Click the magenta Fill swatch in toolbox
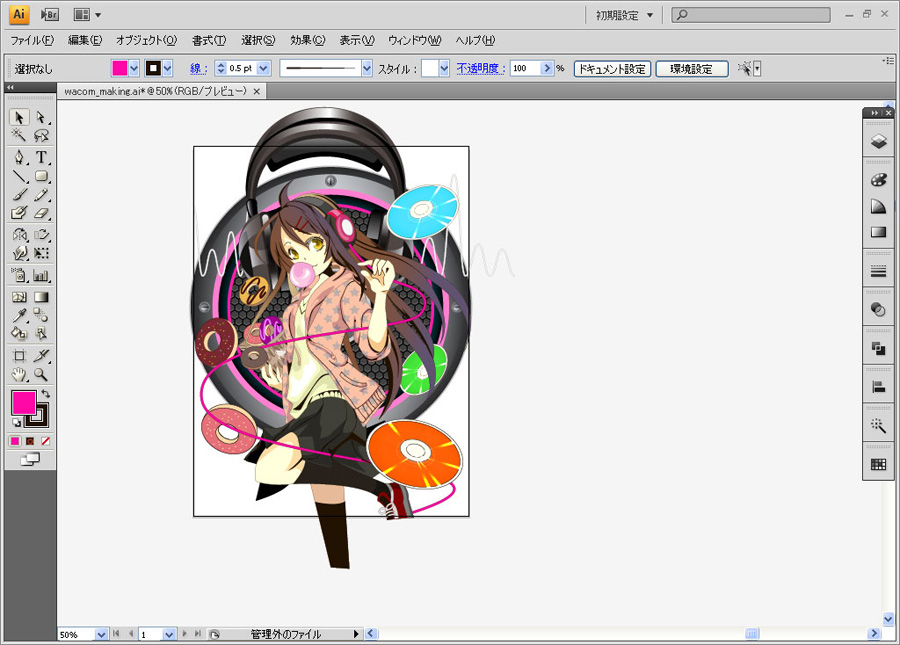Viewport: 900px width, 645px height. [24, 403]
